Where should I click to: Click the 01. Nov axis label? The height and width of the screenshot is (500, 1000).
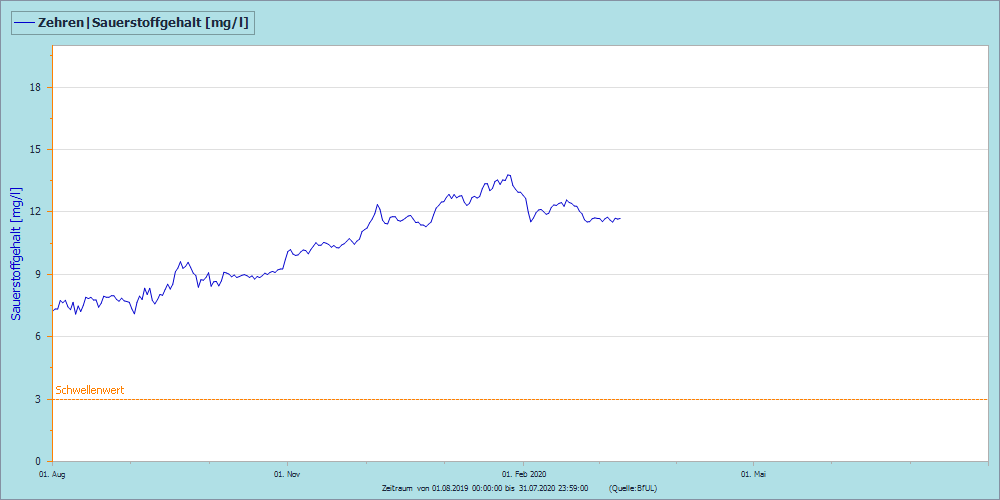coord(288,474)
